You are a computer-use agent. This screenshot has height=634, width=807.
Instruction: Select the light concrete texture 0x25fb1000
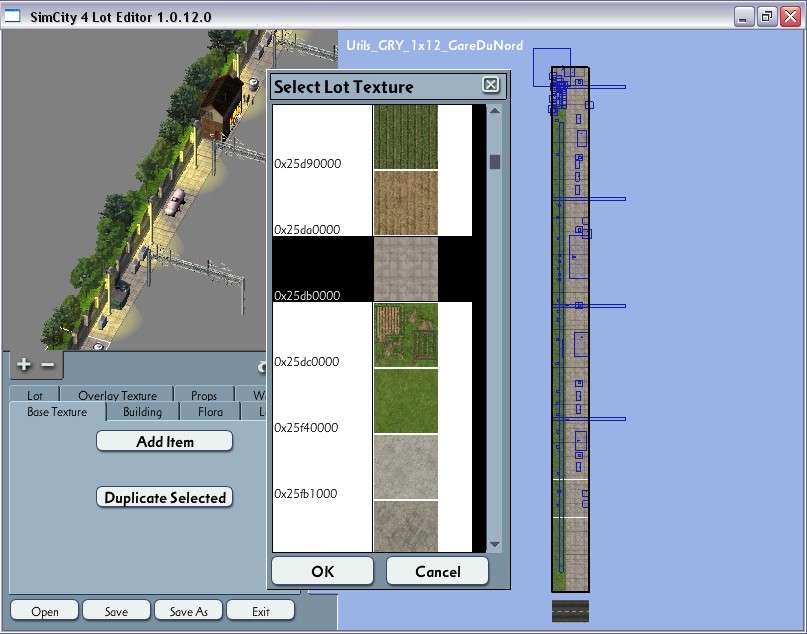point(406,467)
